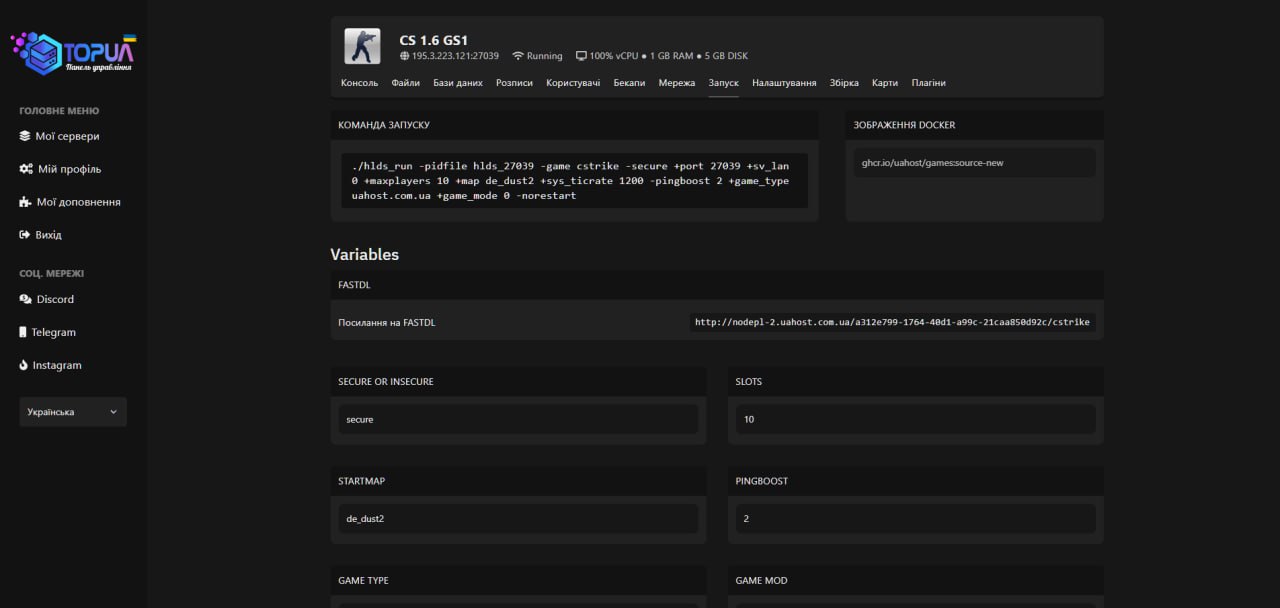Go to the Бекапи tab
The image size is (1280, 608).
(629, 83)
